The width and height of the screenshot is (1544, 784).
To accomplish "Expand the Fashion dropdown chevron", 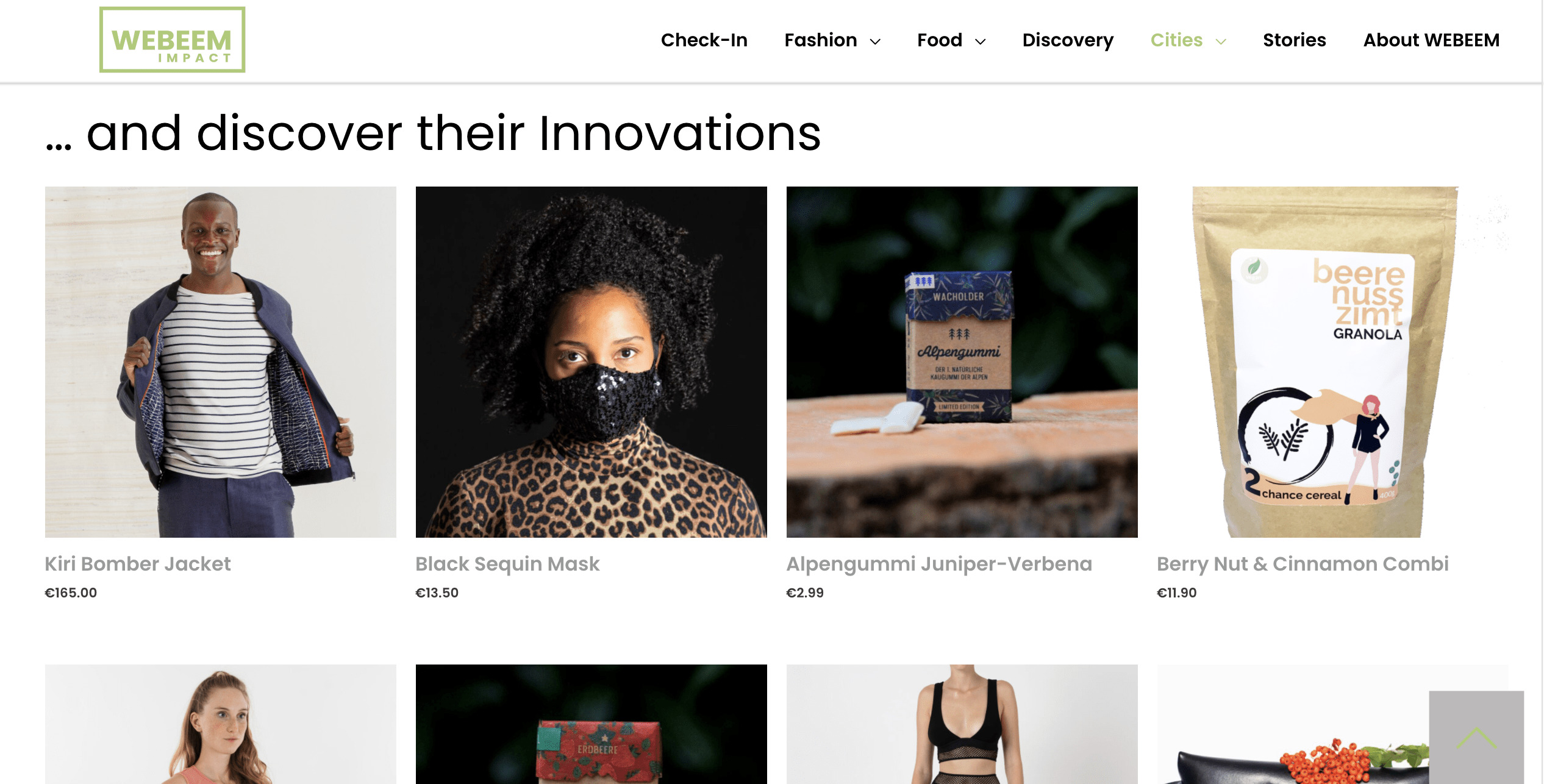I will (875, 41).
